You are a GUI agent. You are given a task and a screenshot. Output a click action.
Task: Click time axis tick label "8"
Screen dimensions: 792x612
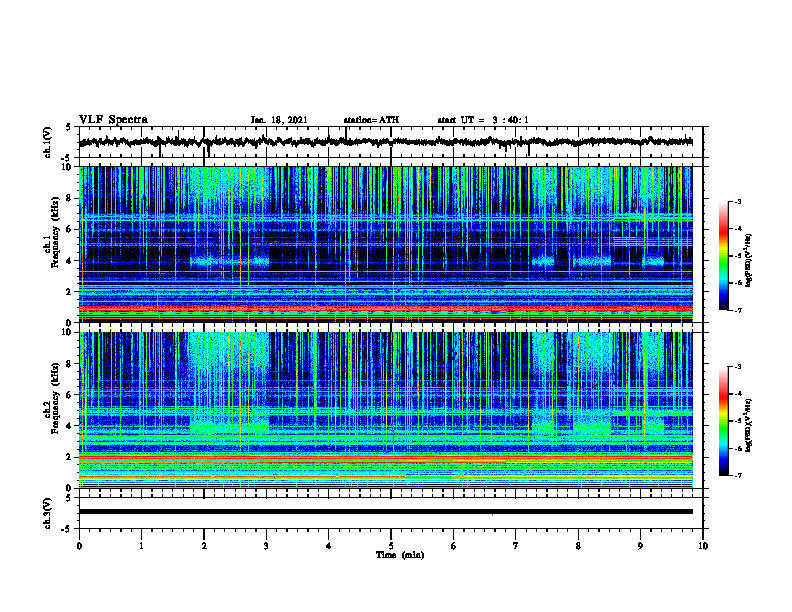(578, 546)
